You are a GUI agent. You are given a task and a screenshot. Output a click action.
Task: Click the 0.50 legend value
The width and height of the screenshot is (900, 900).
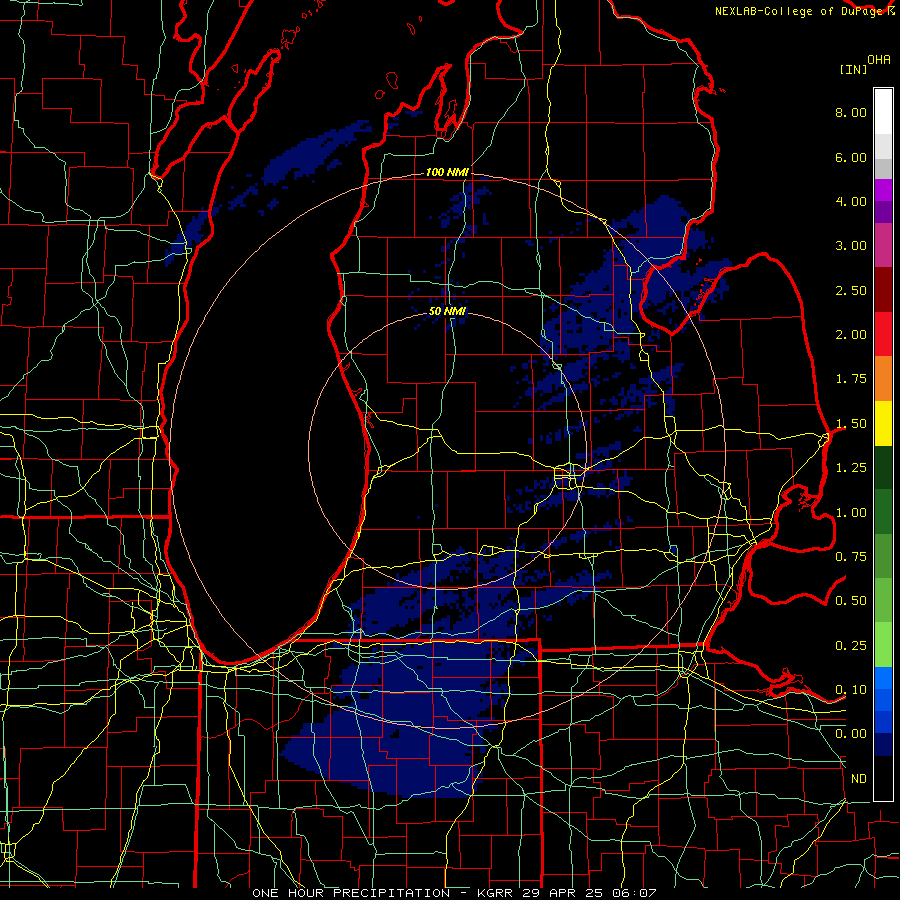851,601
